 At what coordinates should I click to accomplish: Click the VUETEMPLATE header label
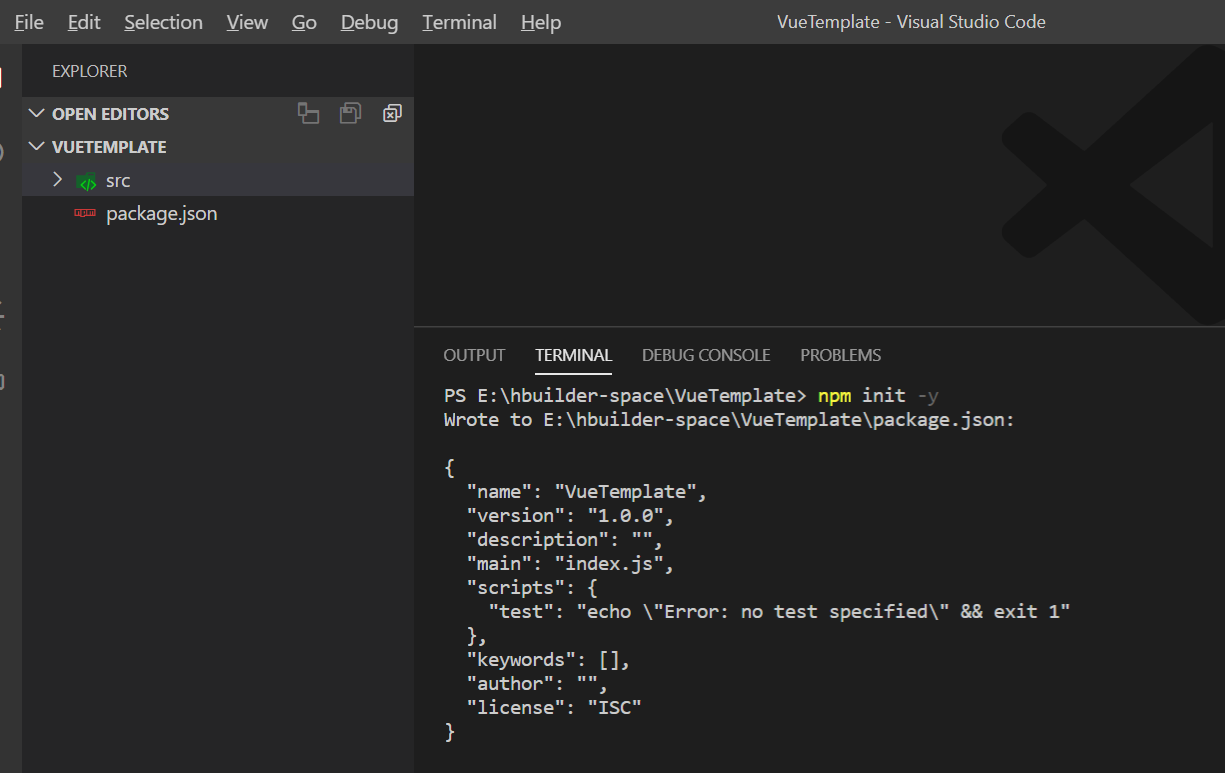(x=109, y=147)
